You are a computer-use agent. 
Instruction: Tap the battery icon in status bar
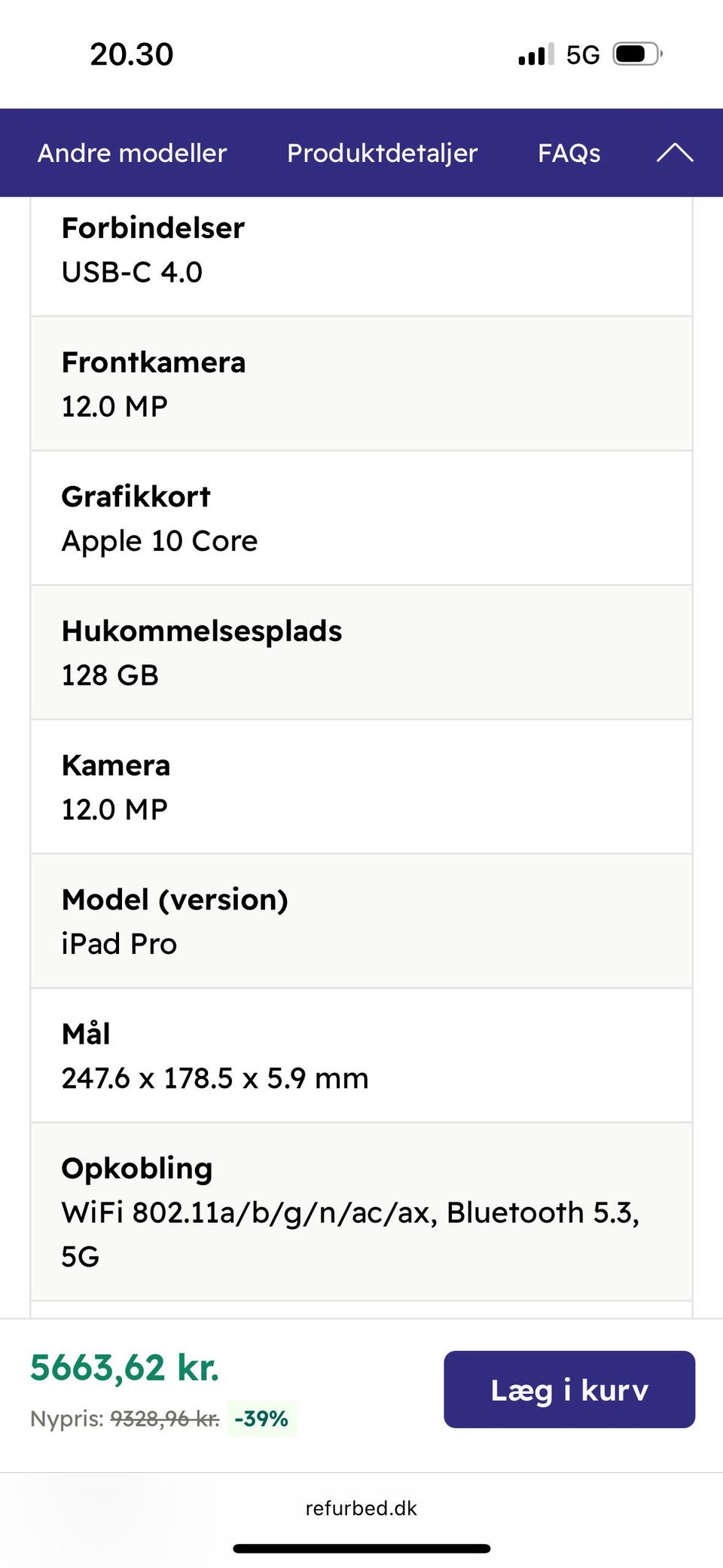tap(637, 54)
